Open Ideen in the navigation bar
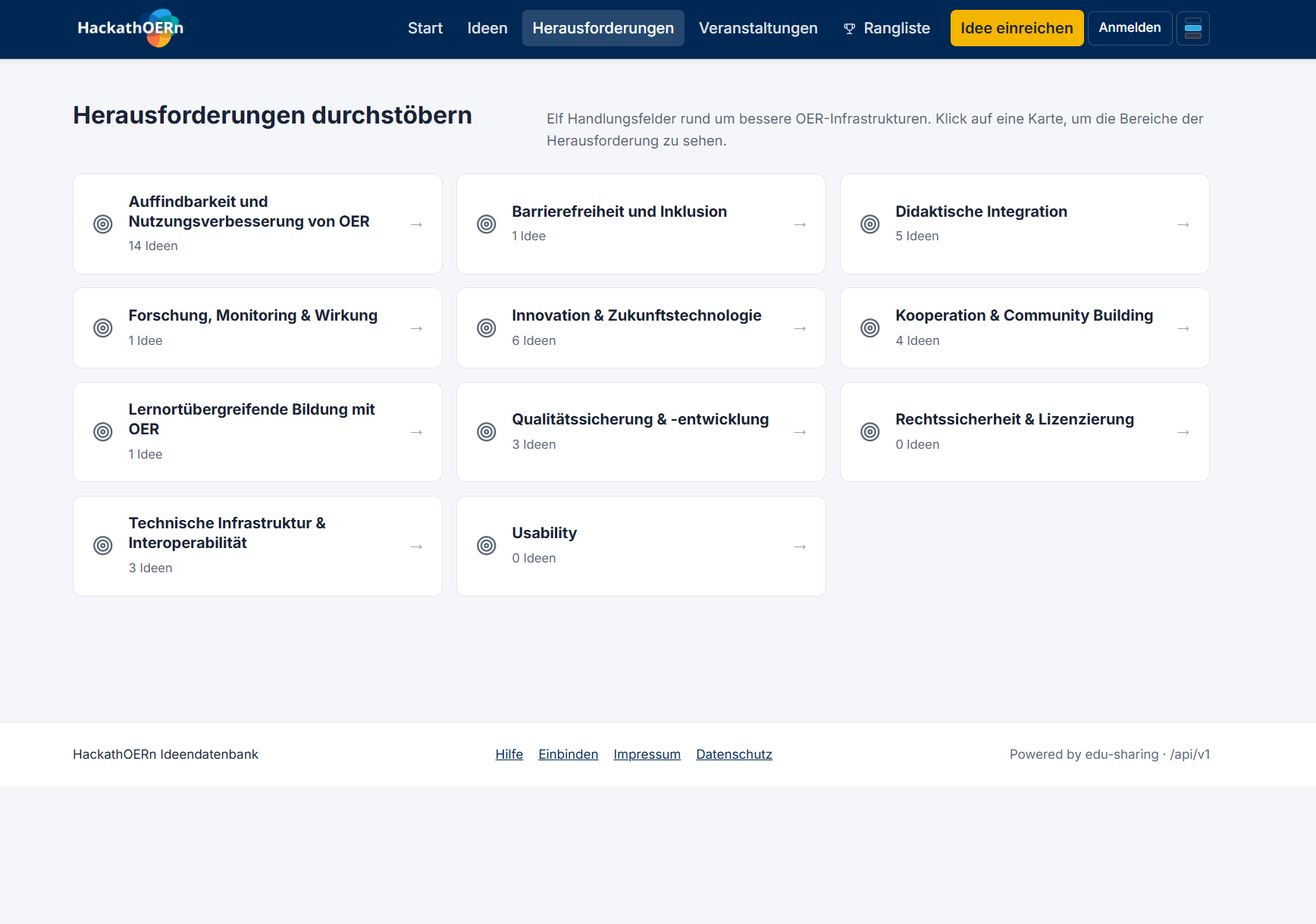1316x924 pixels. pos(487,28)
